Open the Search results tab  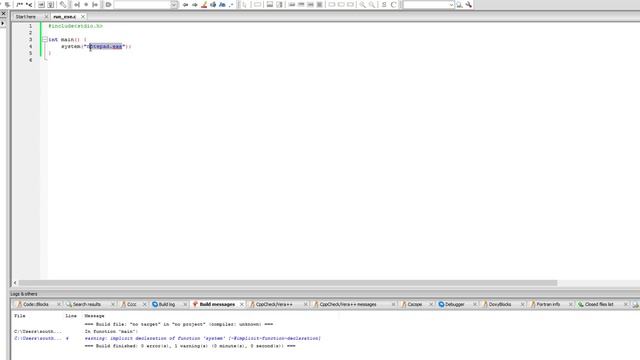pos(87,304)
